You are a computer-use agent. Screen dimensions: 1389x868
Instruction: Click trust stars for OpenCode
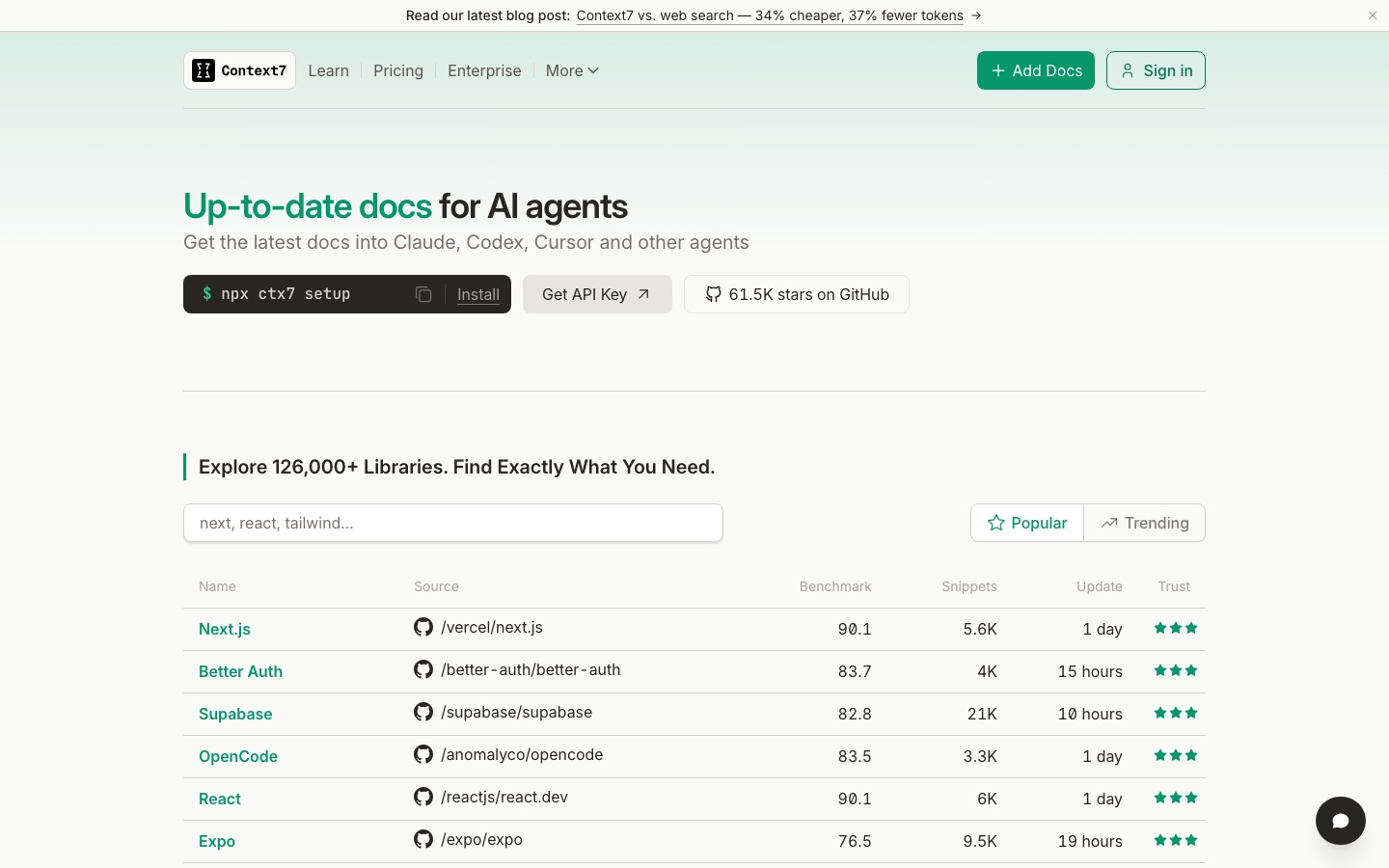click(1176, 755)
